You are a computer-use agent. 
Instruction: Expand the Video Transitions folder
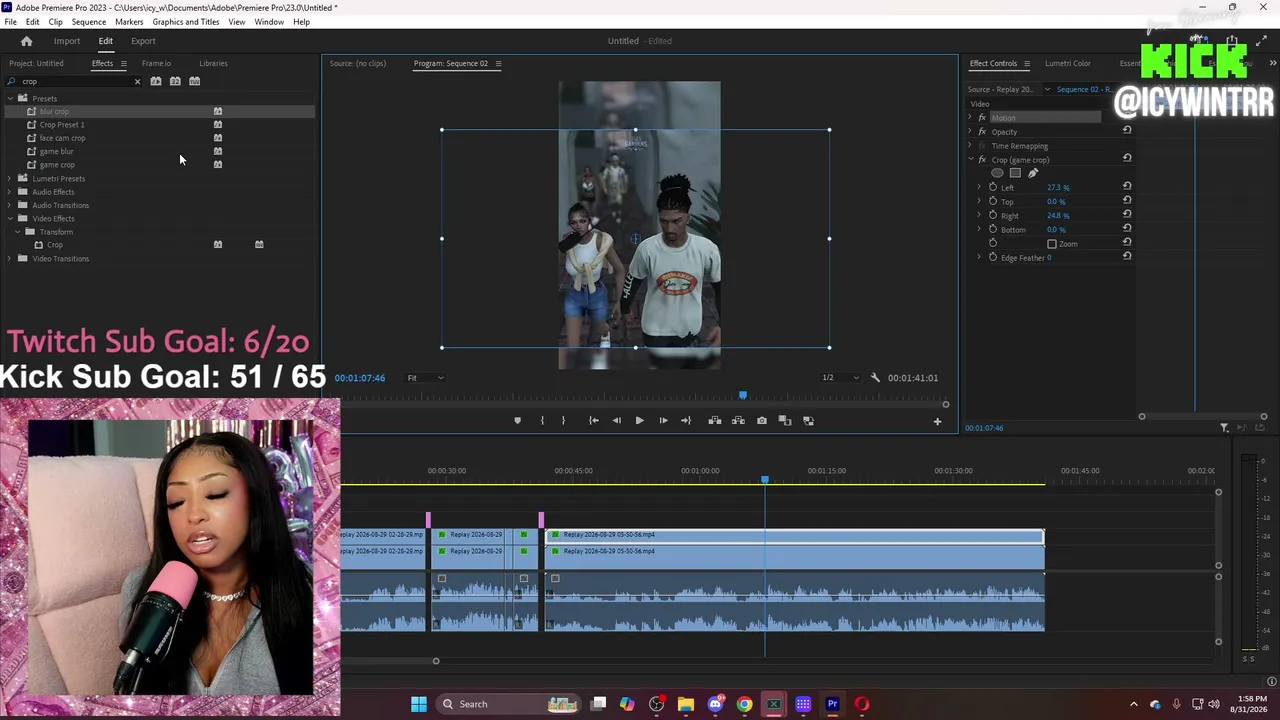click(x=10, y=258)
